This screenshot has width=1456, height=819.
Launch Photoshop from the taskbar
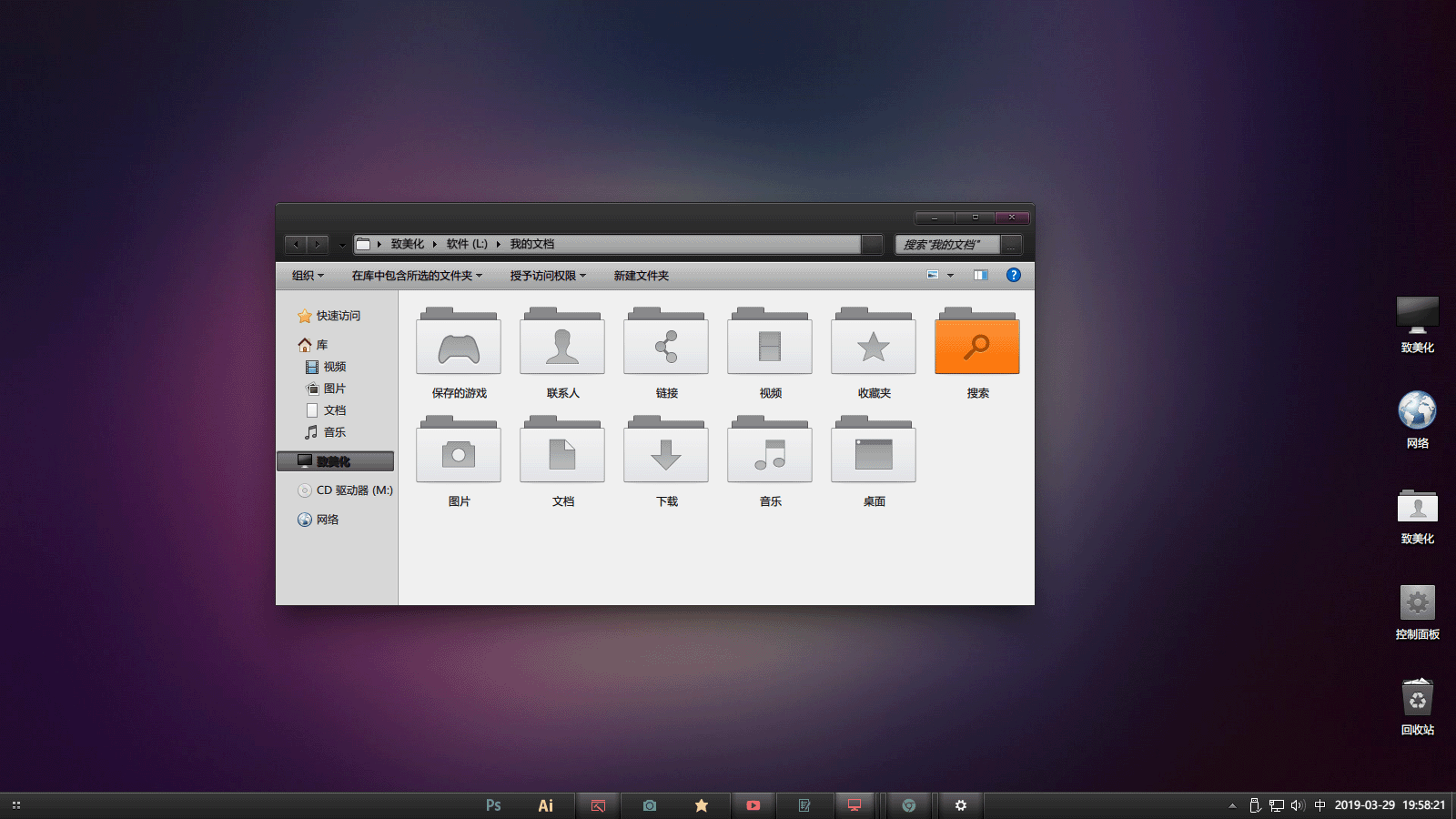(493, 805)
